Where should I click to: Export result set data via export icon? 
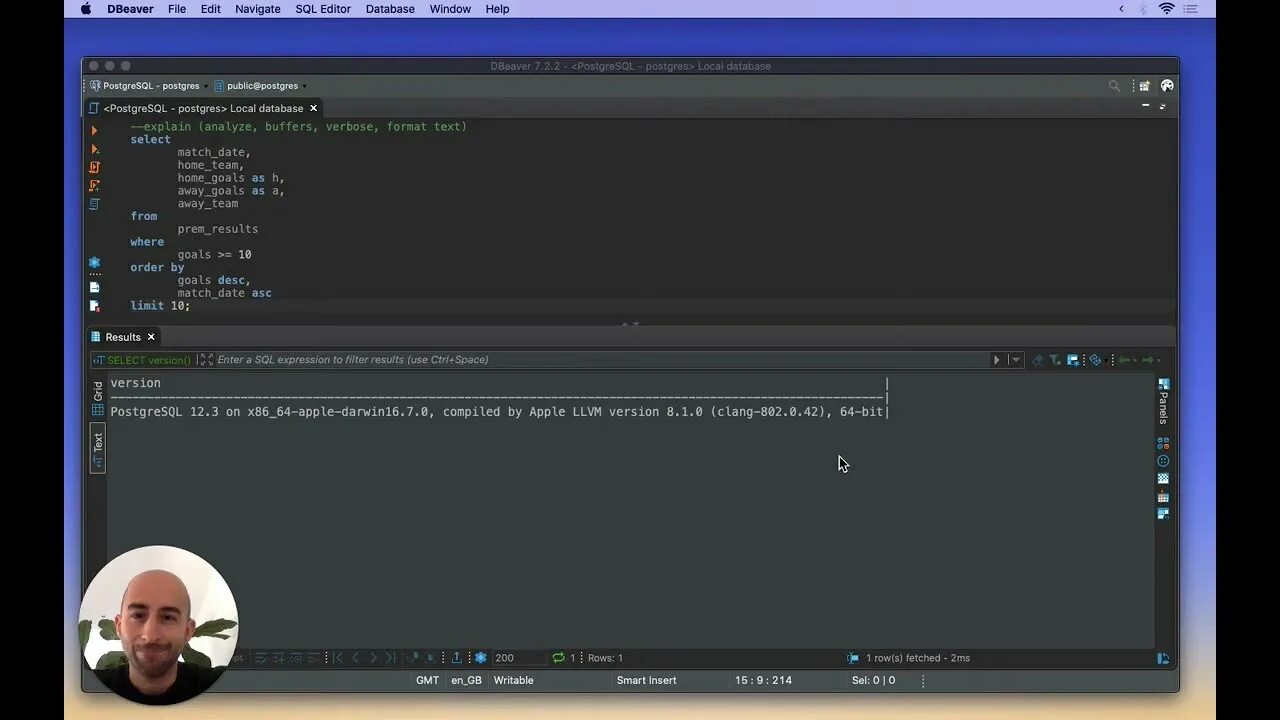point(458,657)
